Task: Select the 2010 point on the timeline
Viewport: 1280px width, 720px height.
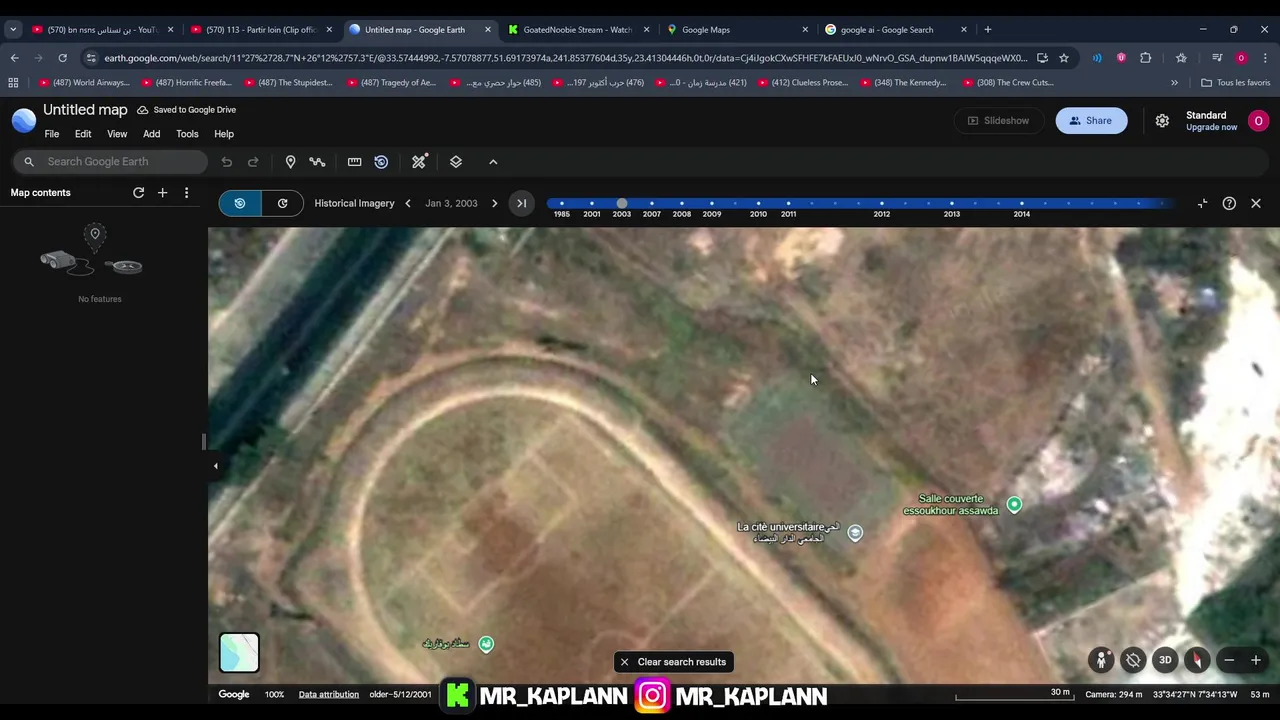Action: (758, 204)
